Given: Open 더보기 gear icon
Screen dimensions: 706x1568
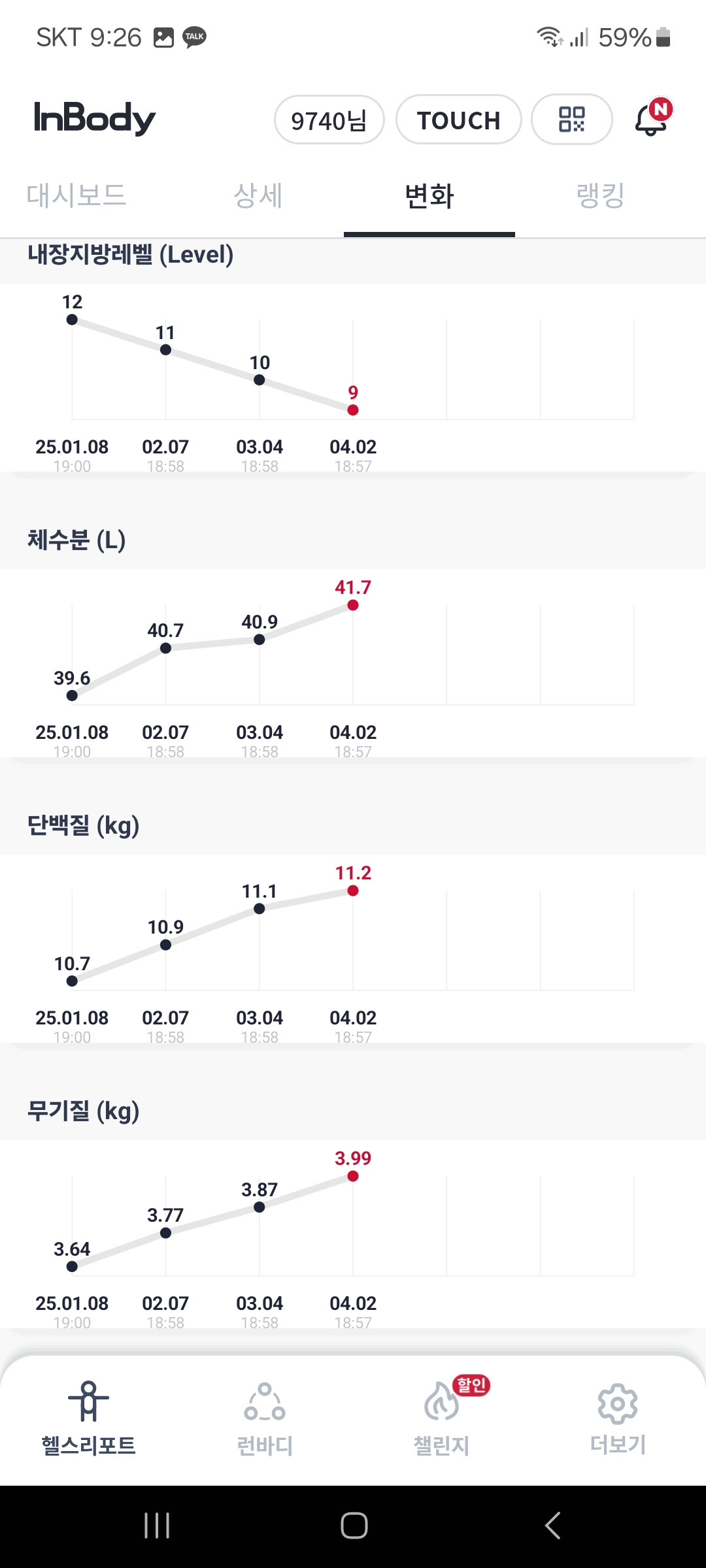Looking at the screenshot, I should coord(618,1403).
